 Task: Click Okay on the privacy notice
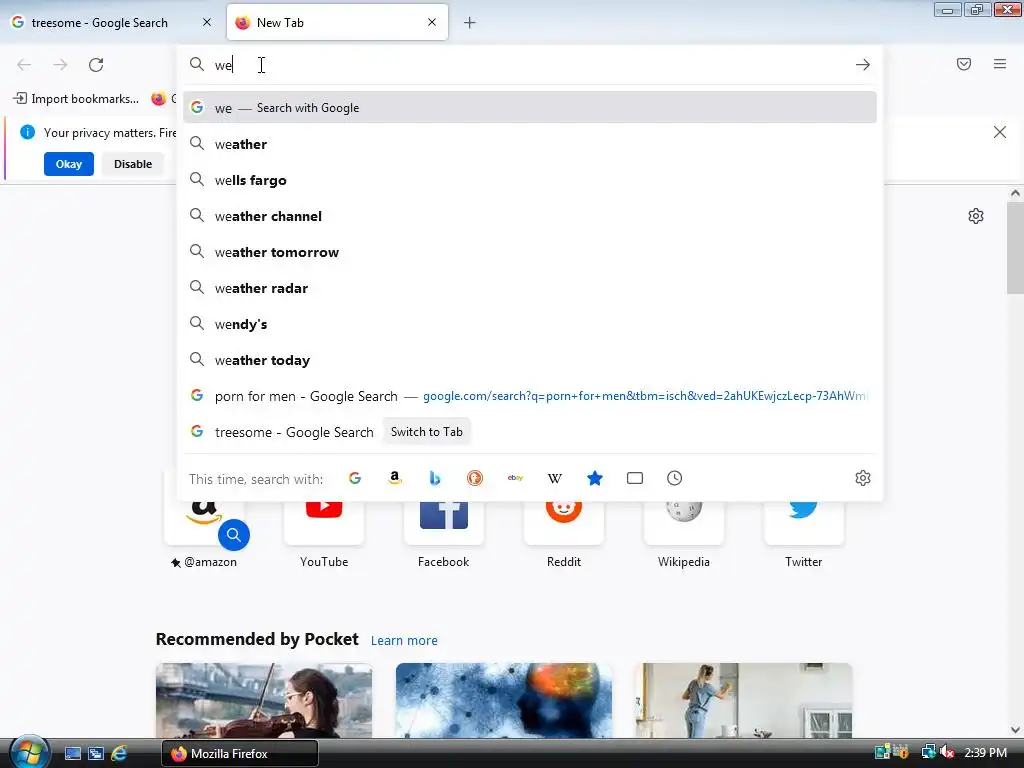[x=69, y=164]
